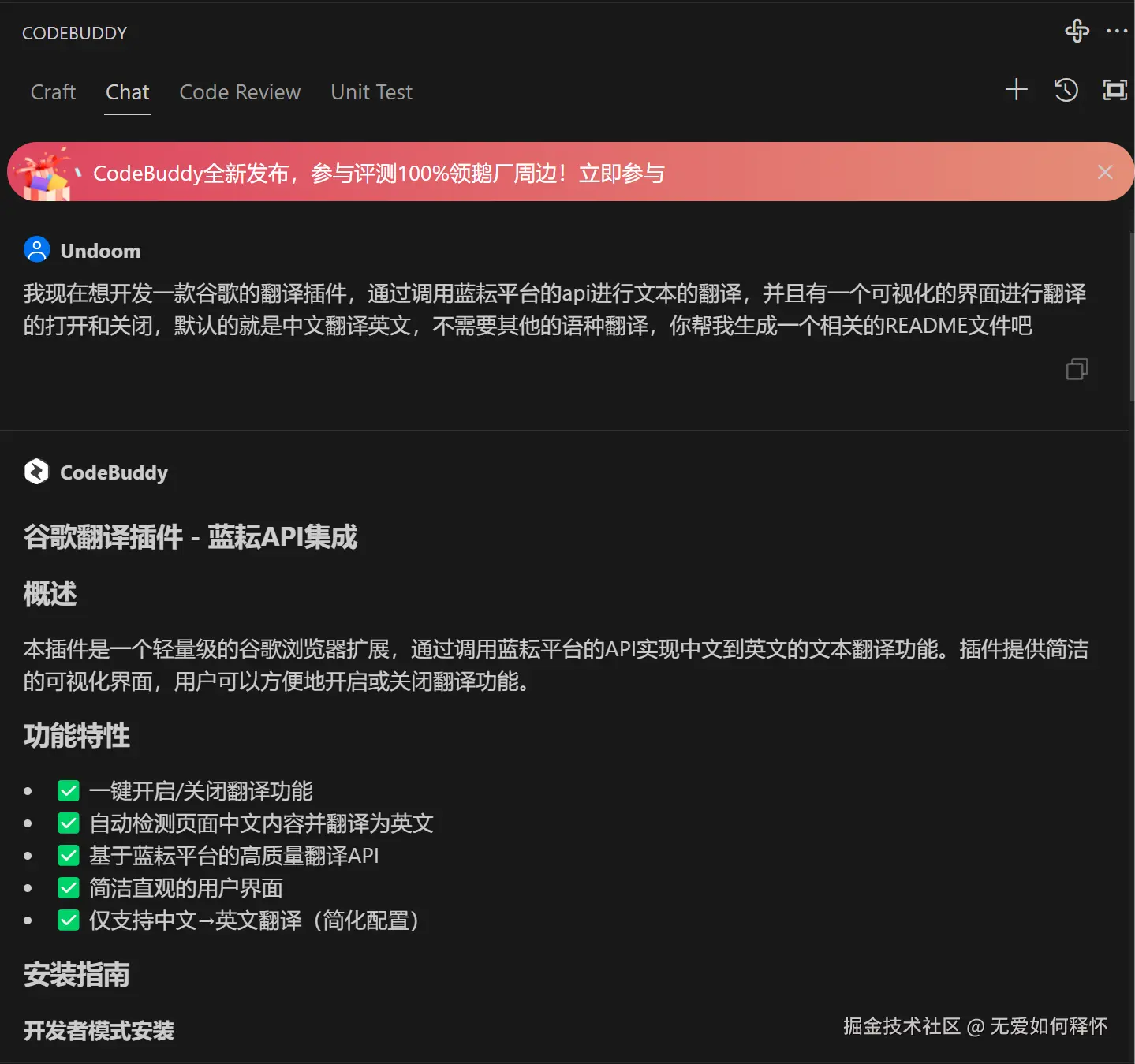Click the 安装指南 heading
The width and height of the screenshot is (1135, 1064).
tap(77, 975)
